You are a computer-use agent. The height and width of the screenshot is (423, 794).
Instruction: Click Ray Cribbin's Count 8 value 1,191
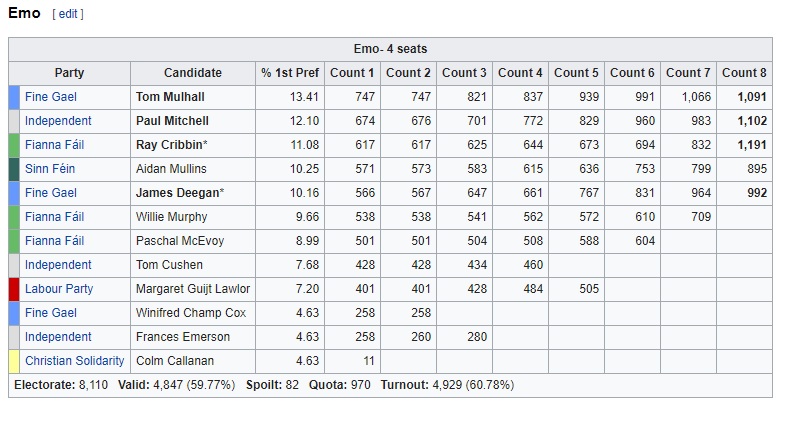(x=752, y=145)
